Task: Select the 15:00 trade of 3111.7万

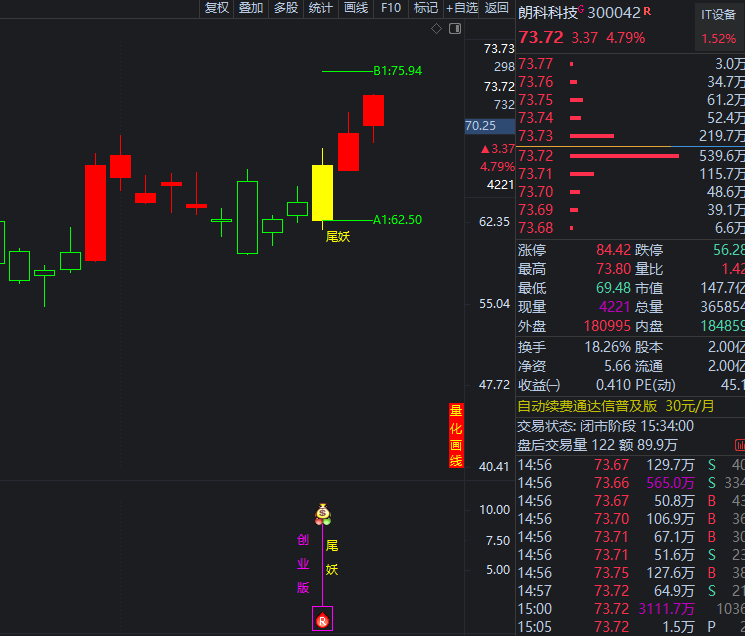Action: point(631,609)
